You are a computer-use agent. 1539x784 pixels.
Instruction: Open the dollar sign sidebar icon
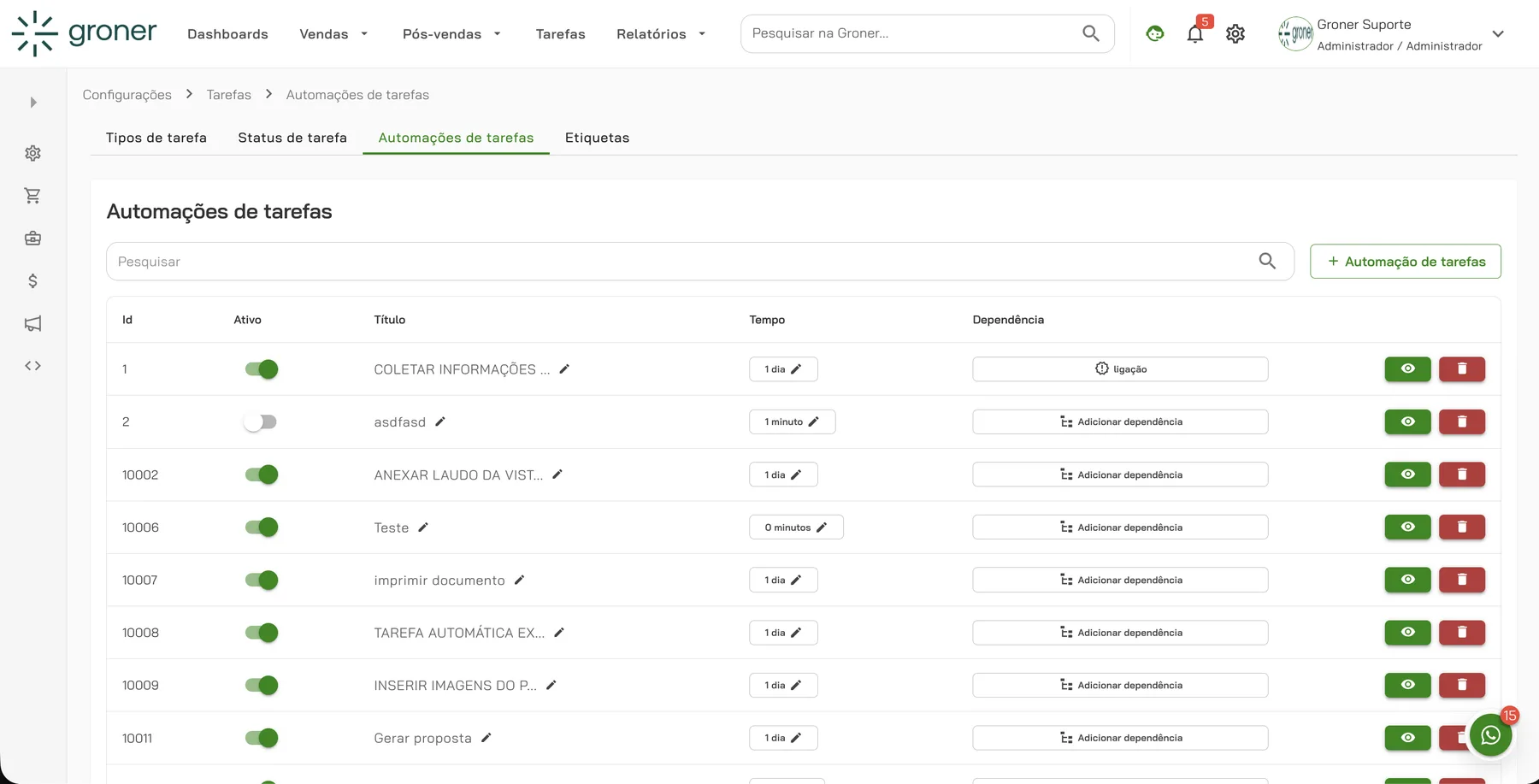click(x=32, y=281)
